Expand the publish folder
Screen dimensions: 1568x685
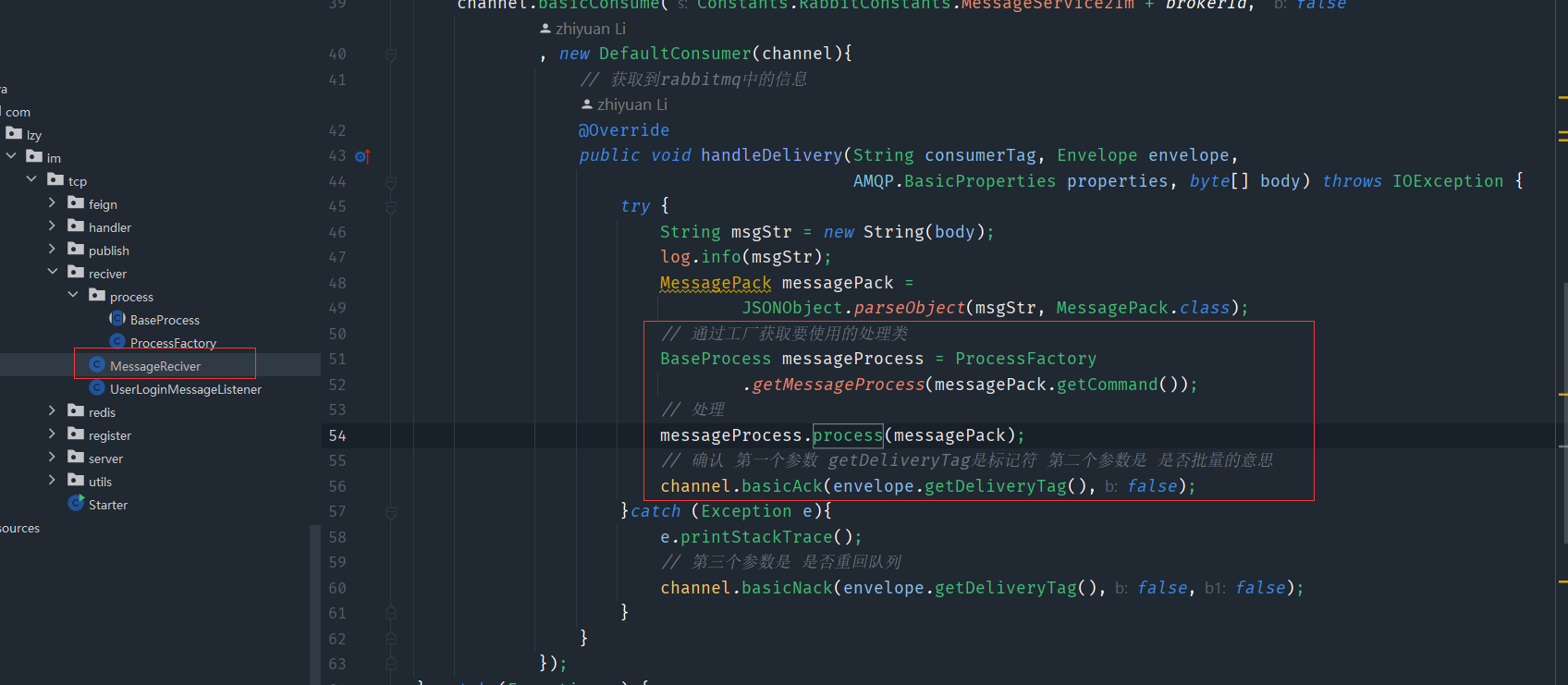pos(52,249)
